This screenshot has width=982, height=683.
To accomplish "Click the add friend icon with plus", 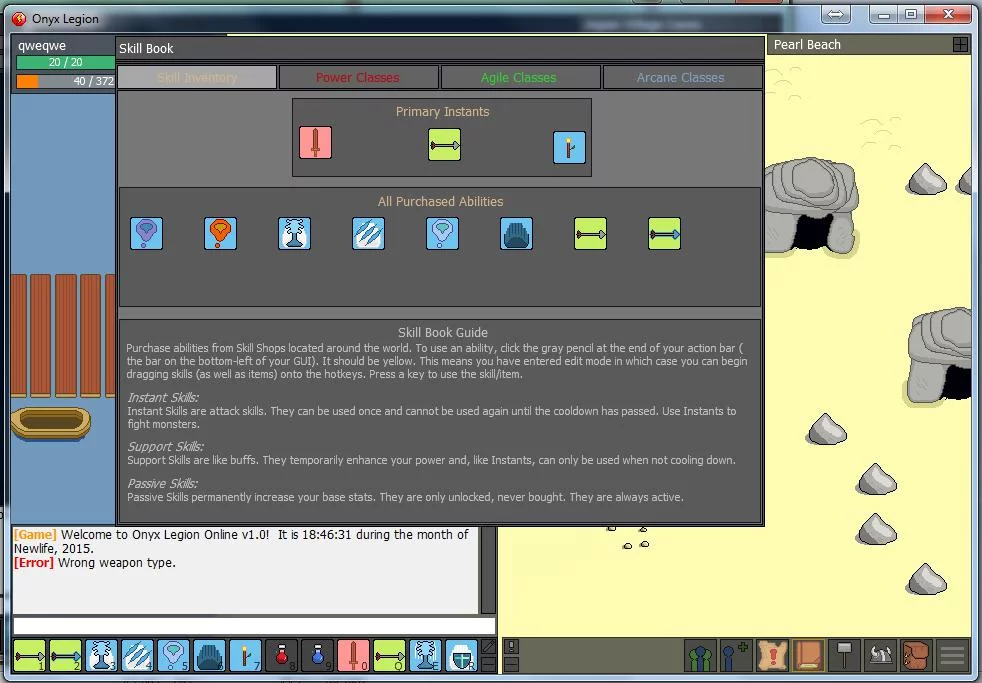I will pyautogui.click(x=736, y=656).
